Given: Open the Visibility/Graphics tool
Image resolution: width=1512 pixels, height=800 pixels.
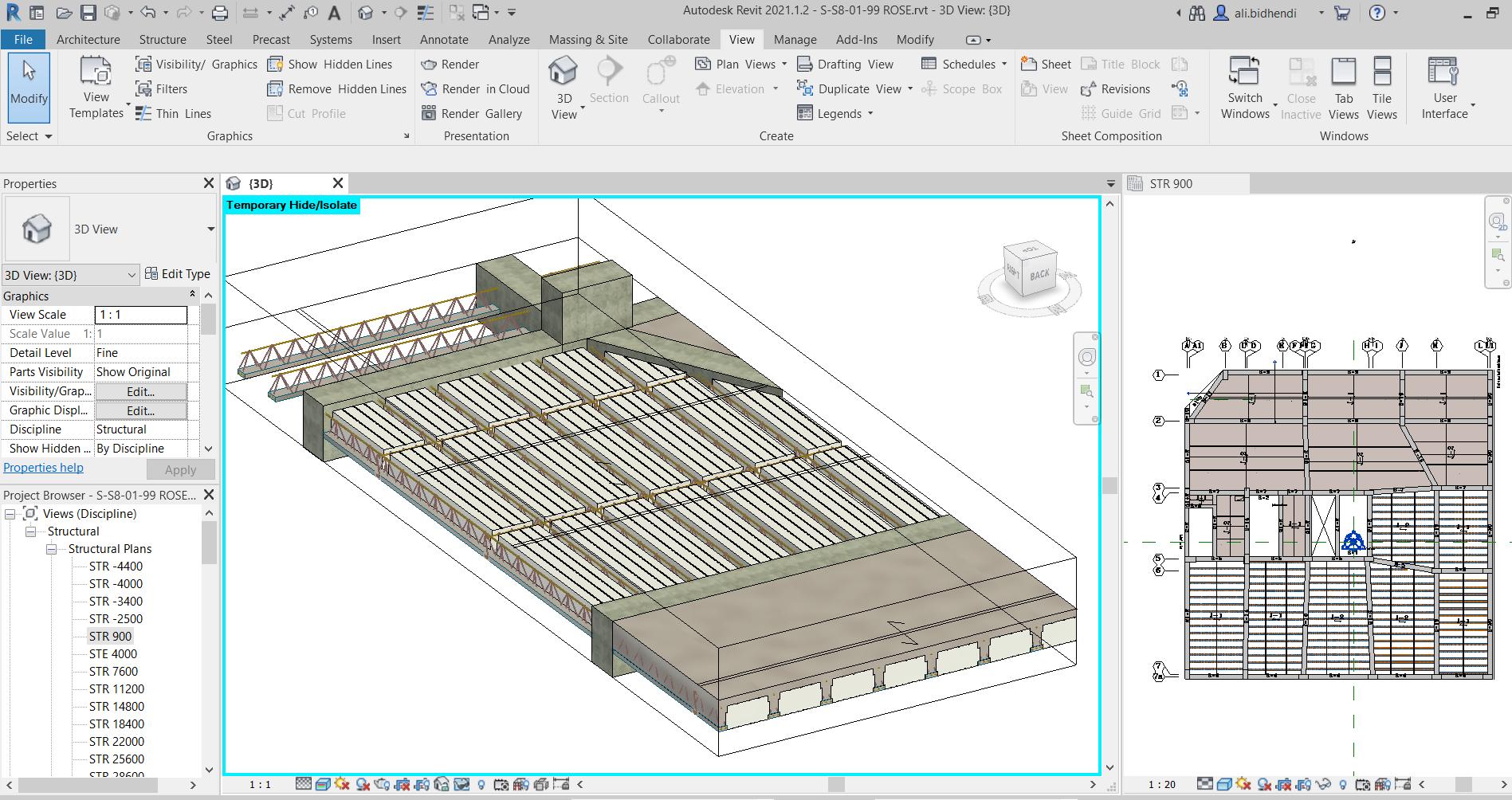Looking at the screenshot, I should (x=196, y=65).
